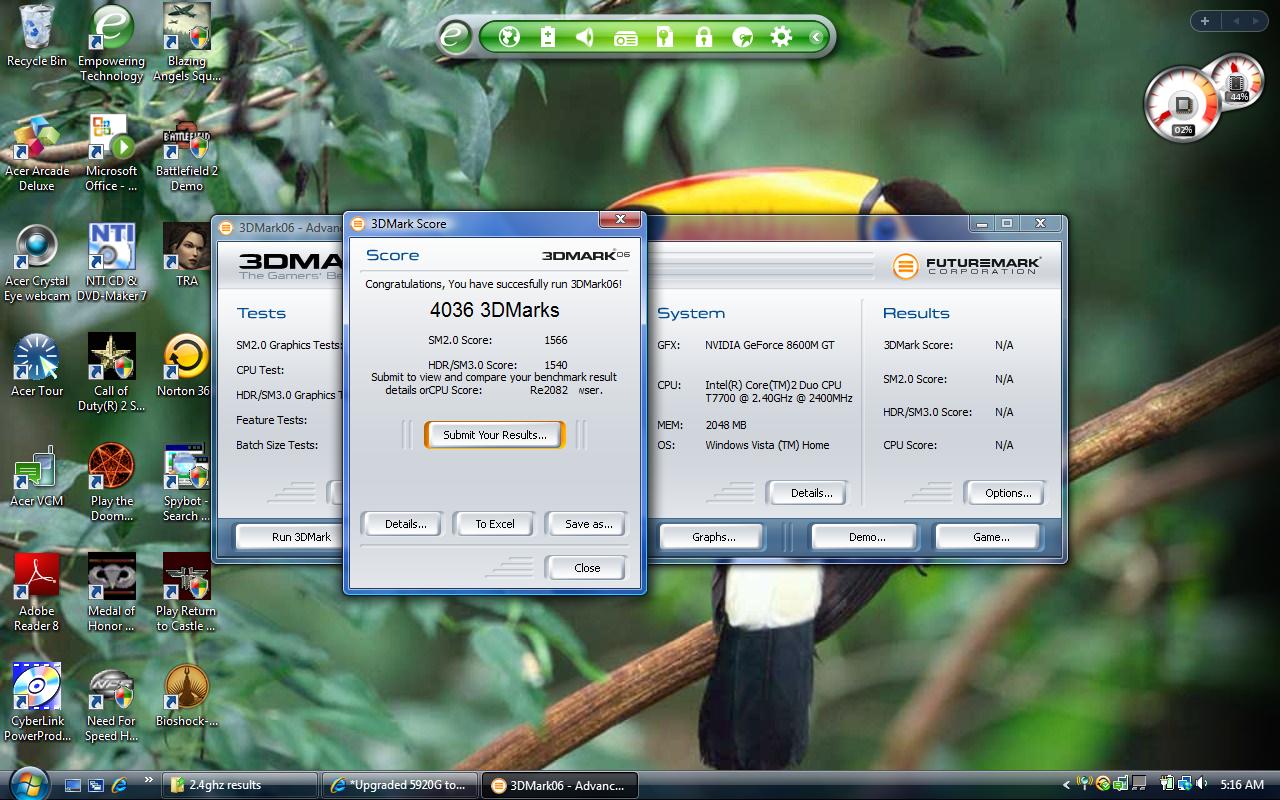Switch to '2.4ghz results' taskbar item
Image resolution: width=1280 pixels, height=800 pixels.
click(239, 785)
